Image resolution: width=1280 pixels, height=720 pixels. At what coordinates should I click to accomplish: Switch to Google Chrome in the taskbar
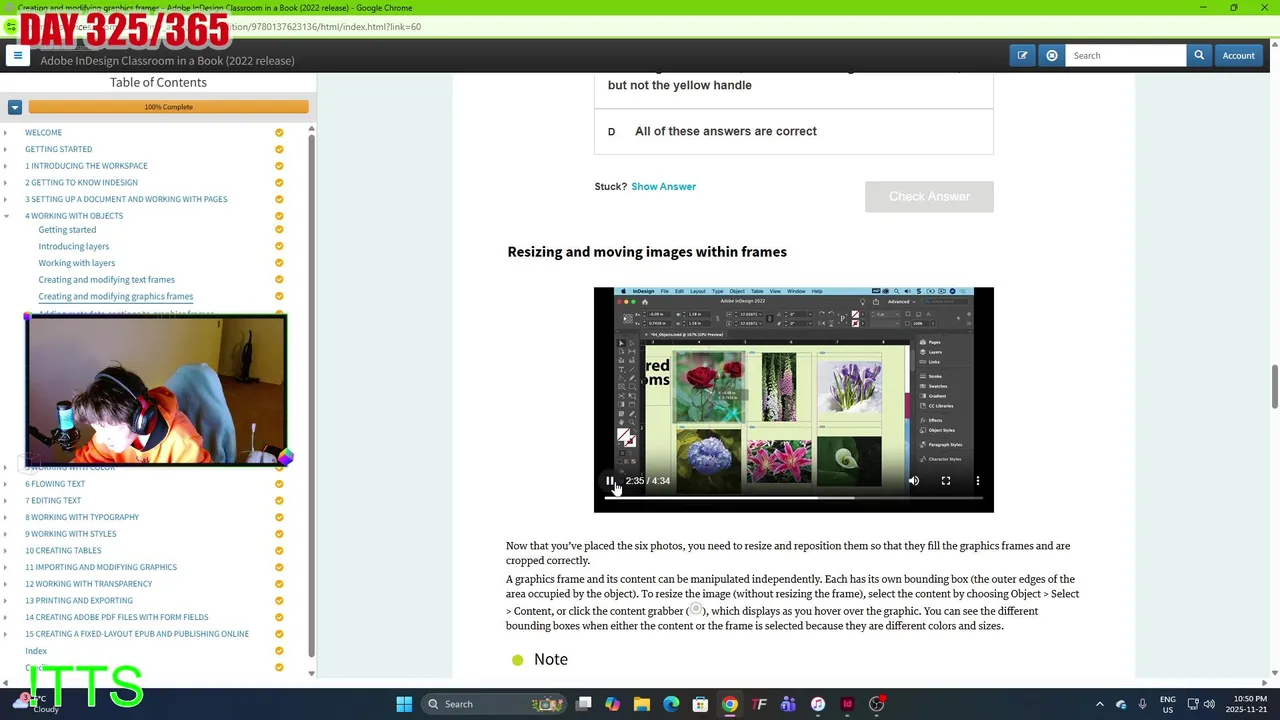[730, 704]
